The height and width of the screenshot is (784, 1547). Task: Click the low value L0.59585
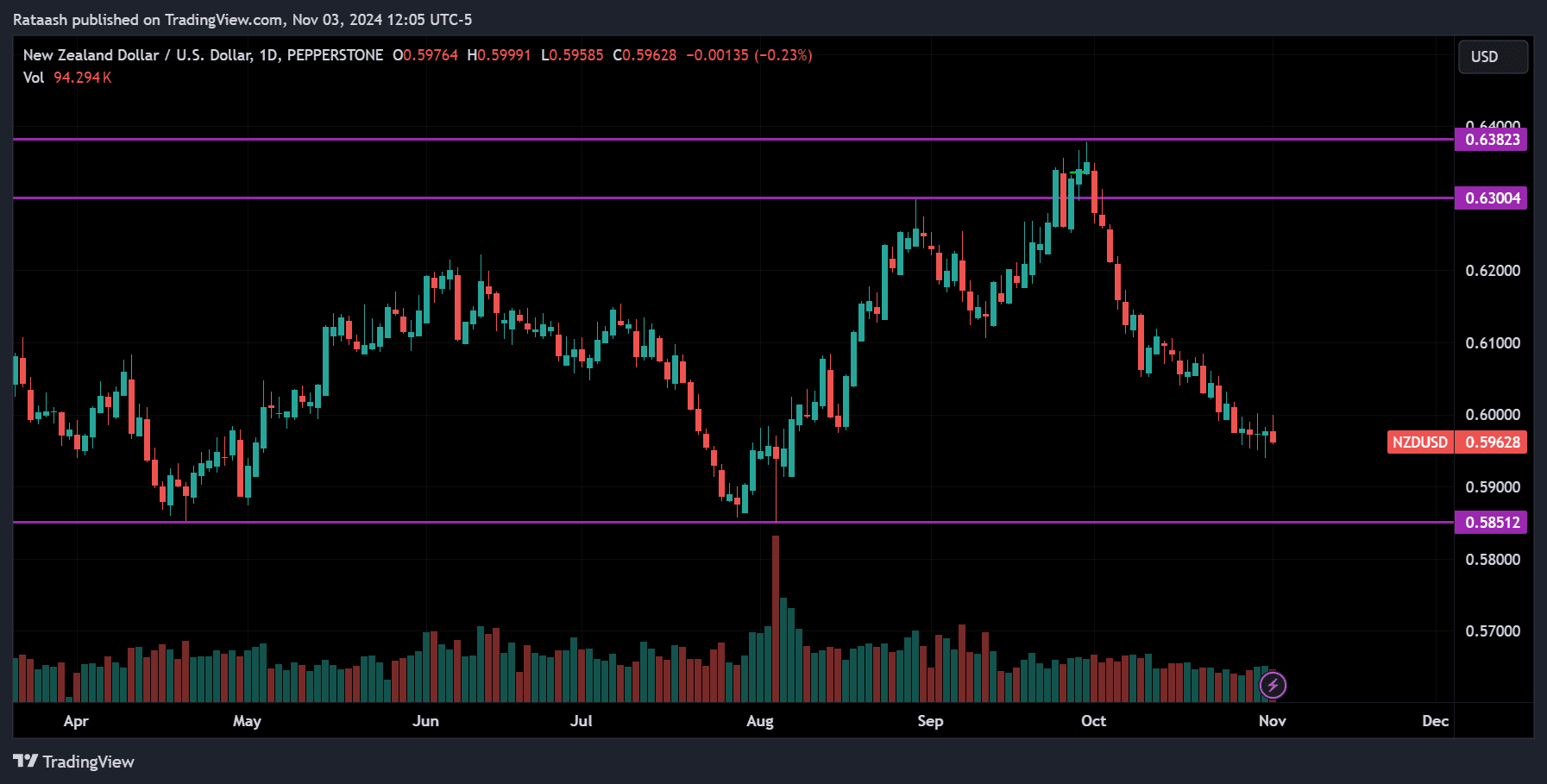(x=572, y=55)
